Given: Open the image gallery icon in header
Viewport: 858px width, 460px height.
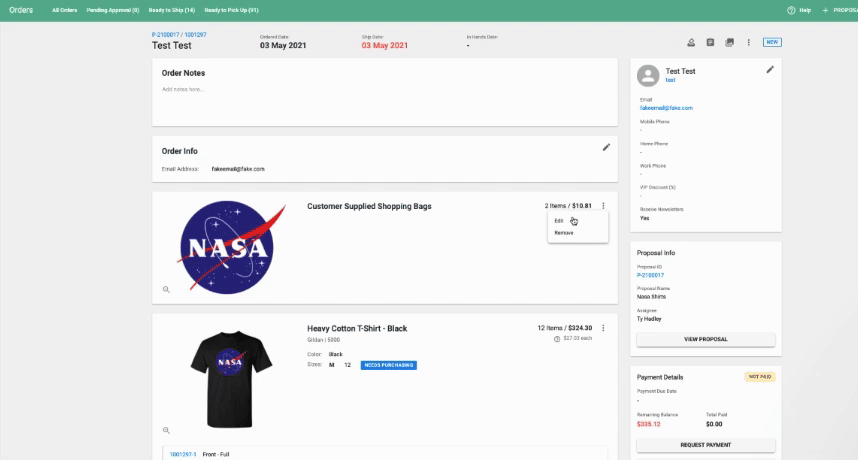Looking at the screenshot, I should coord(729,42).
